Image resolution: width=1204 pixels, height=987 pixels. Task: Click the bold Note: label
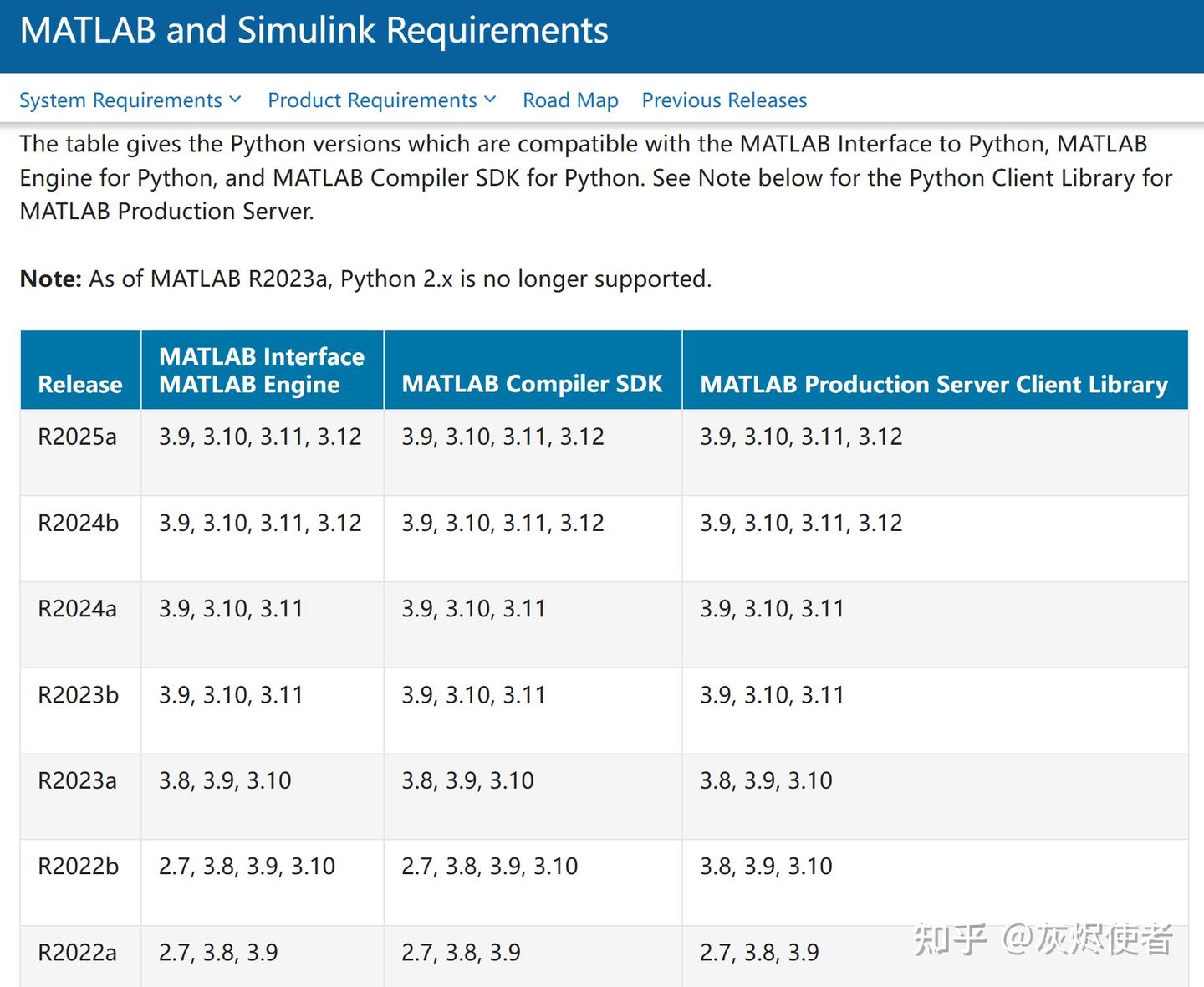[x=50, y=279]
